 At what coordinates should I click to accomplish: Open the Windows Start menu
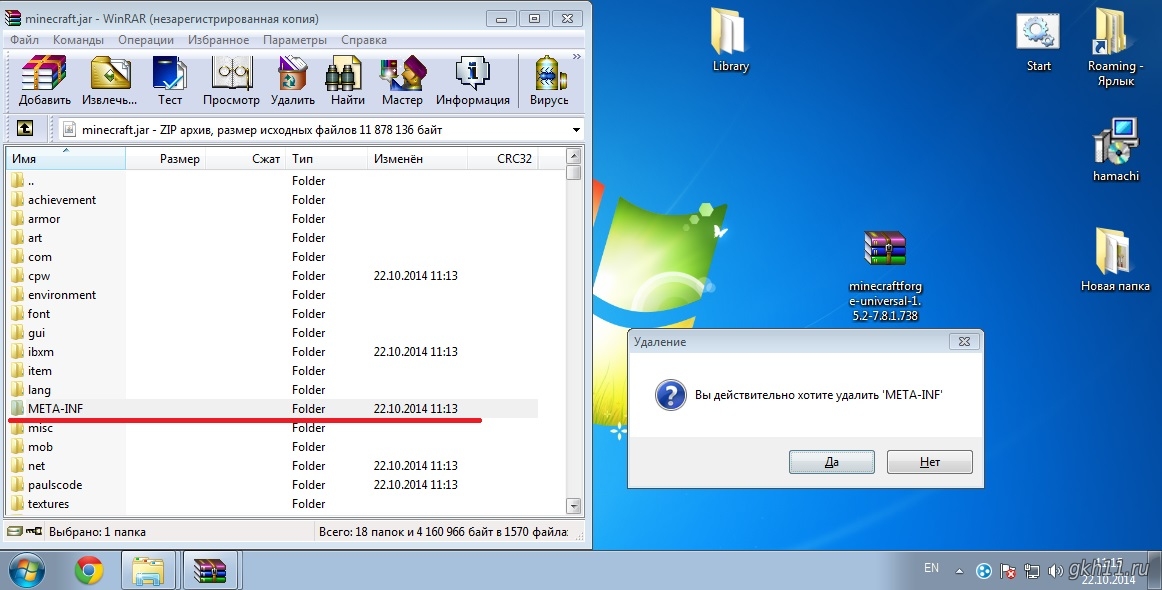26,571
